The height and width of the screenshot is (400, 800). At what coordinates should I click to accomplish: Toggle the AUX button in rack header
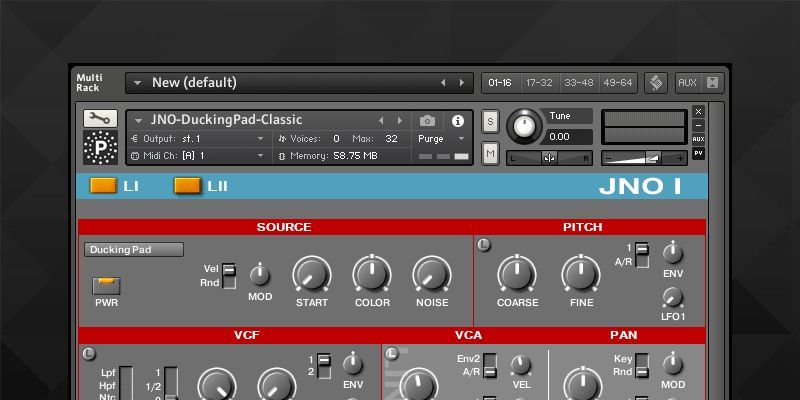pyautogui.click(x=687, y=83)
